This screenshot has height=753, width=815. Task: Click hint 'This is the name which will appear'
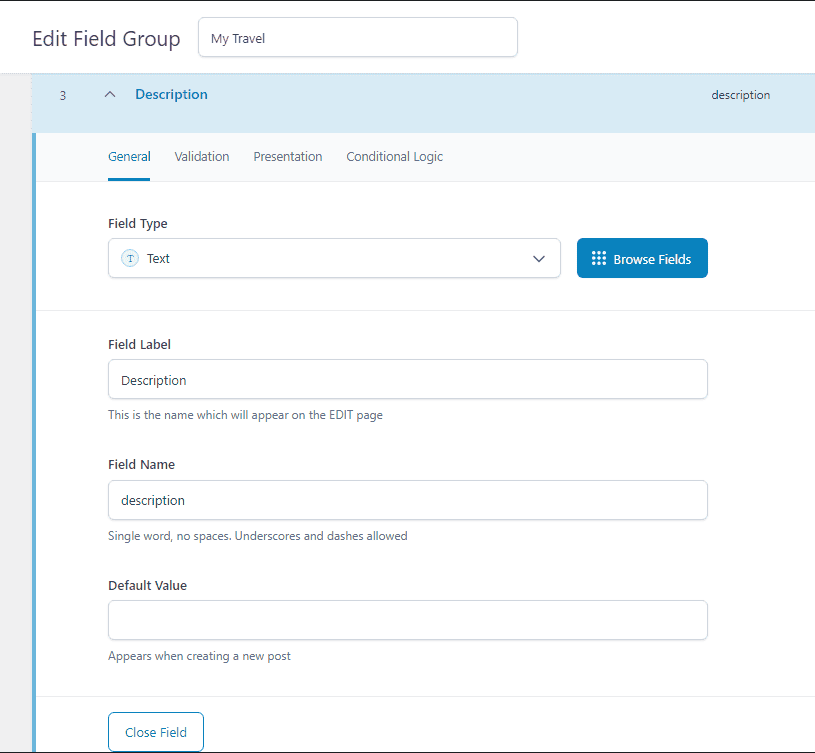[245, 415]
